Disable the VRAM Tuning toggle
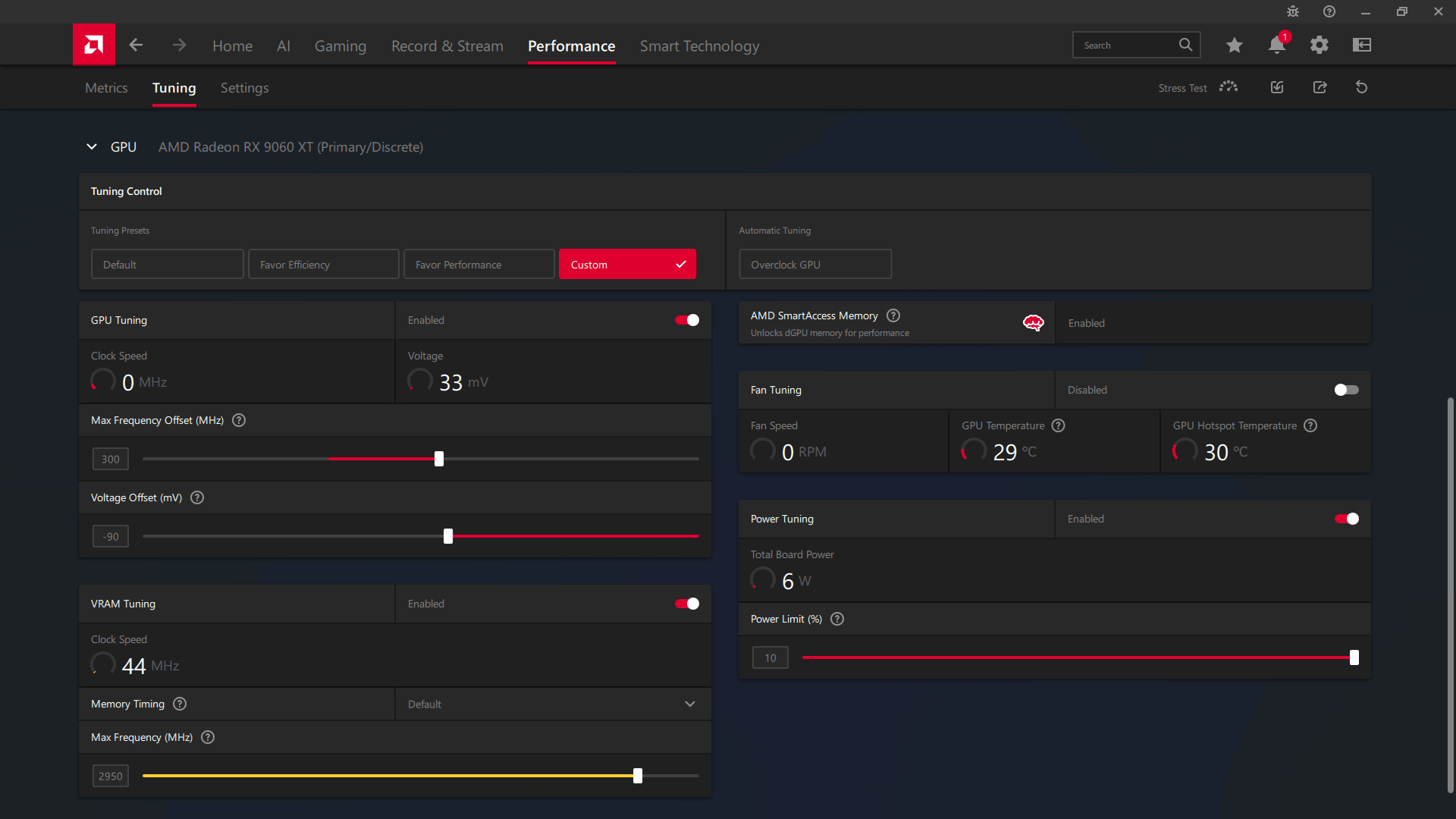This screenshot has height=819, width=1456. pos(687,604)
